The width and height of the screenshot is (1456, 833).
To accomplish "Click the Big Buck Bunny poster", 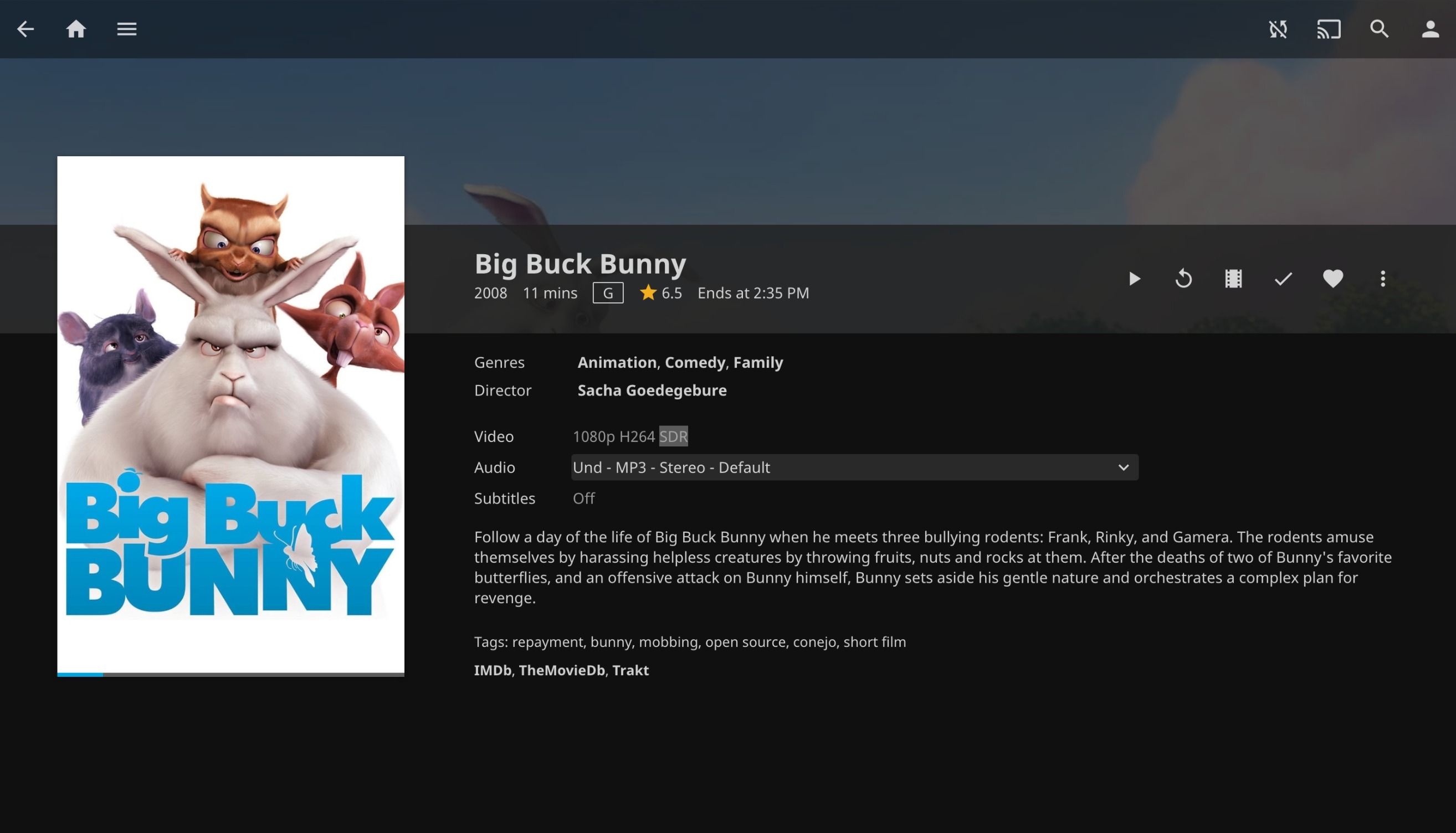I will (230, 415).
